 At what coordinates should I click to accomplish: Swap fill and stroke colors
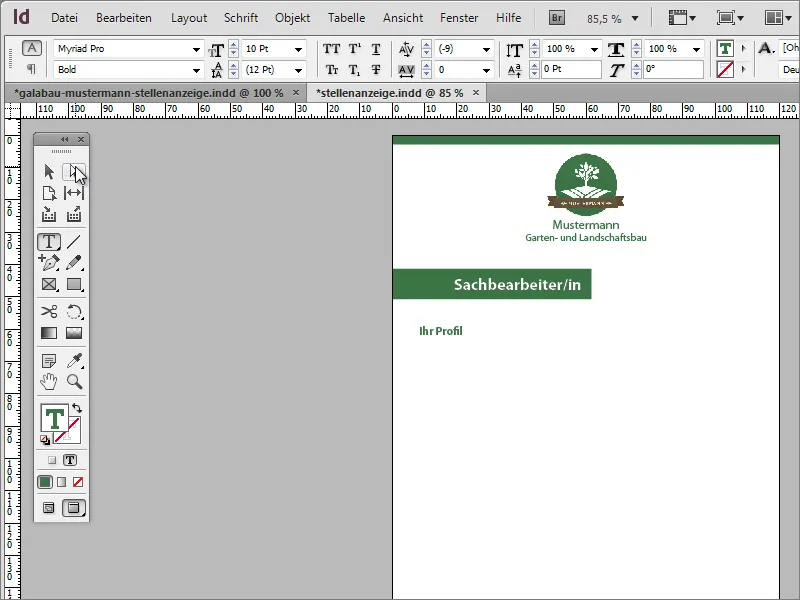coord(77,408)
